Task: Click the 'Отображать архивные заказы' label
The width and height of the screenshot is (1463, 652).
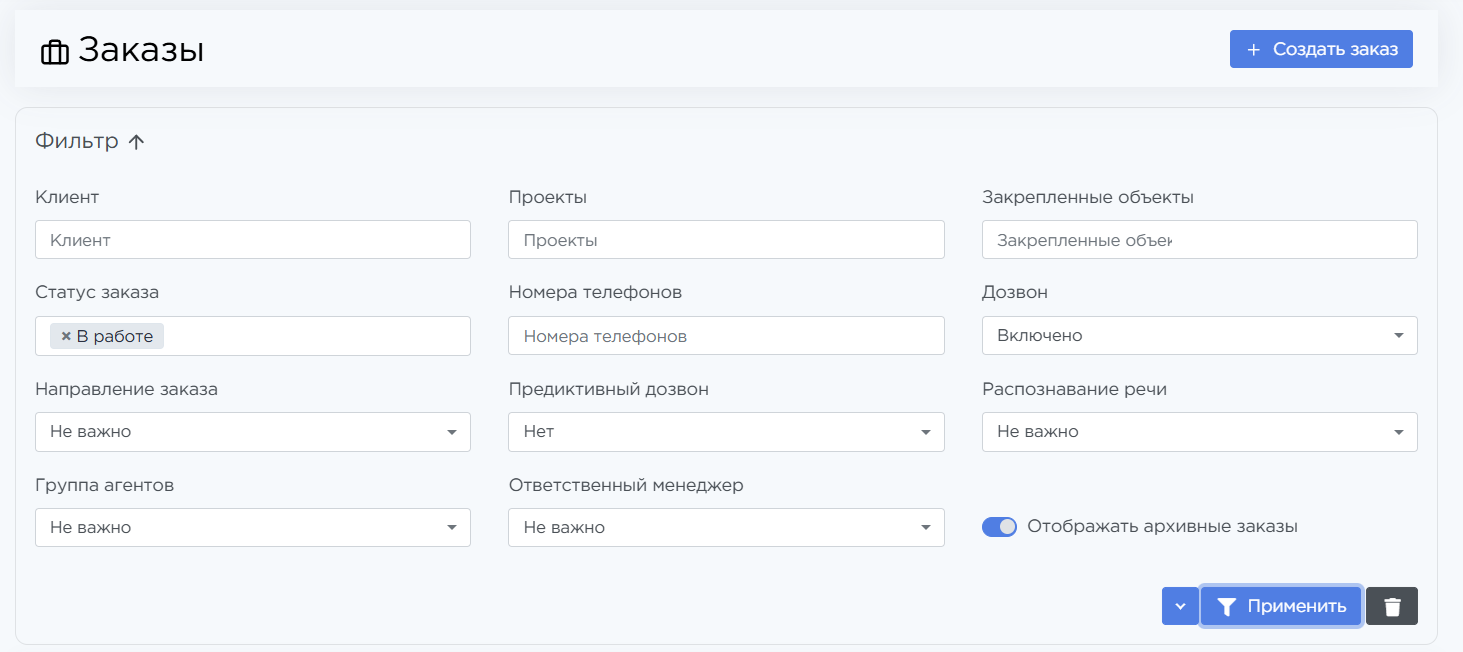Action: (1162, 527)
